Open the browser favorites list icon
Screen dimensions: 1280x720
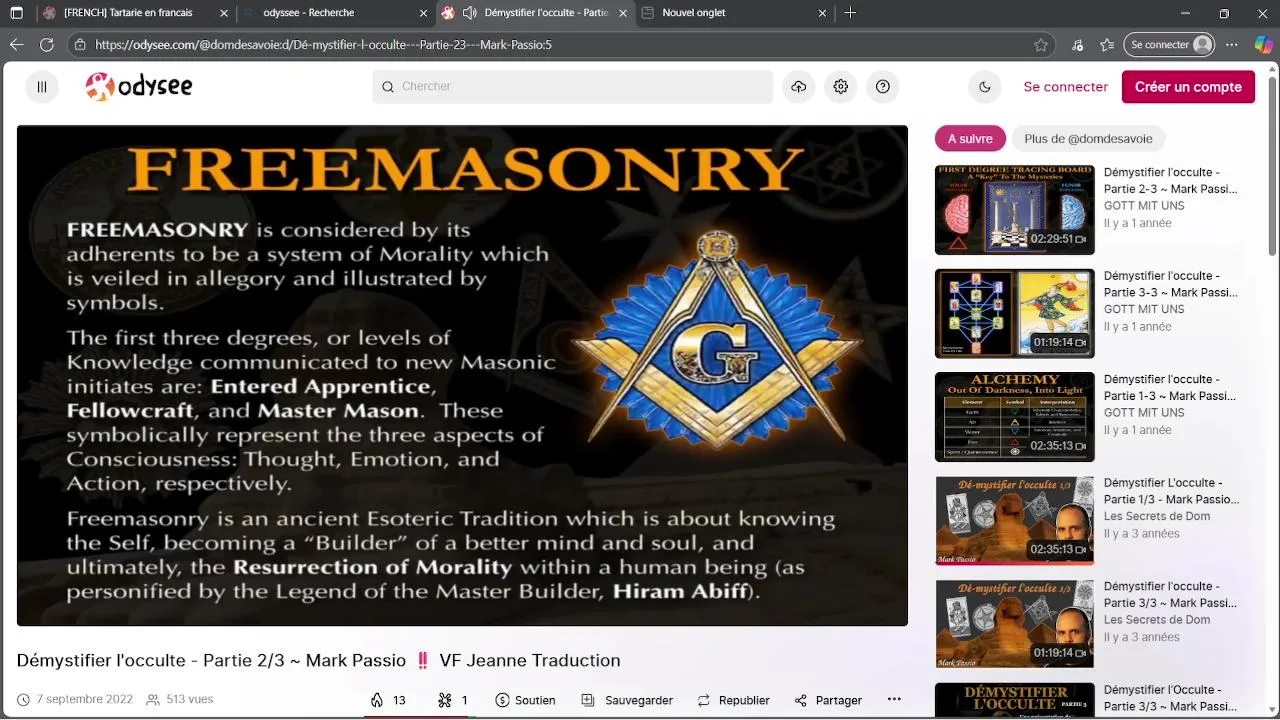point(1107,45)
